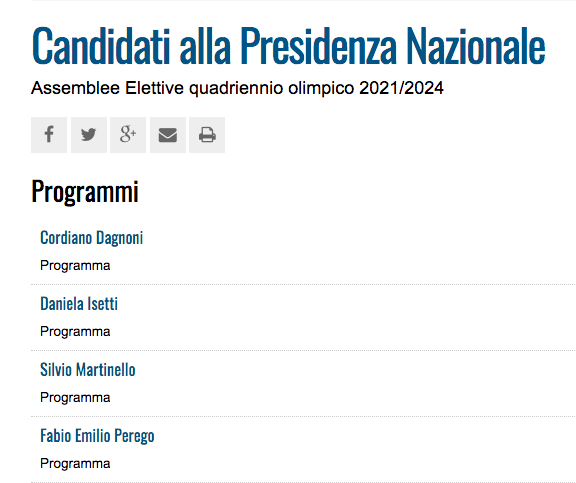
Task: Open Silvio Martinello candidate link
Action: point(88,370)
